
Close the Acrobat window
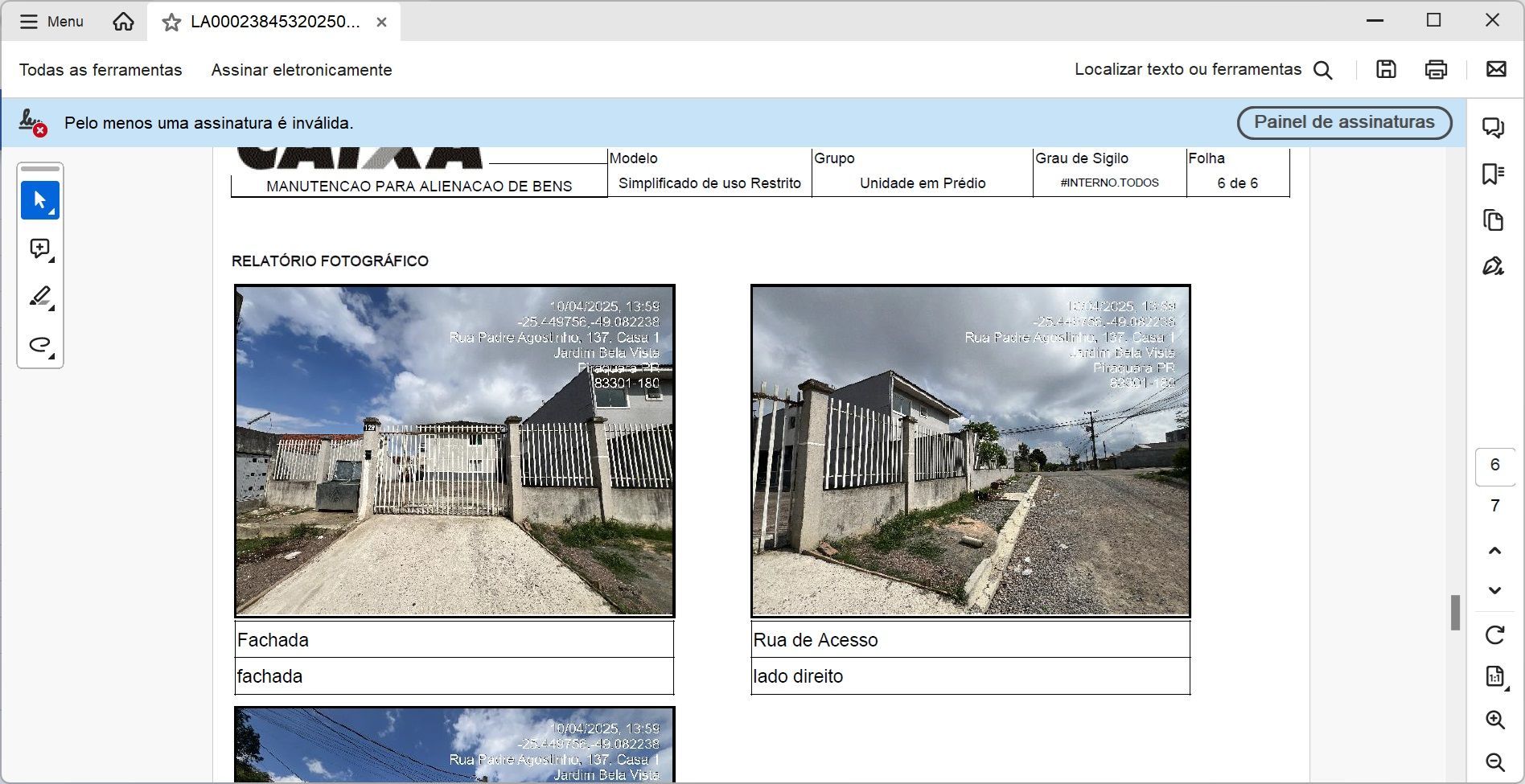[1492, 20]
